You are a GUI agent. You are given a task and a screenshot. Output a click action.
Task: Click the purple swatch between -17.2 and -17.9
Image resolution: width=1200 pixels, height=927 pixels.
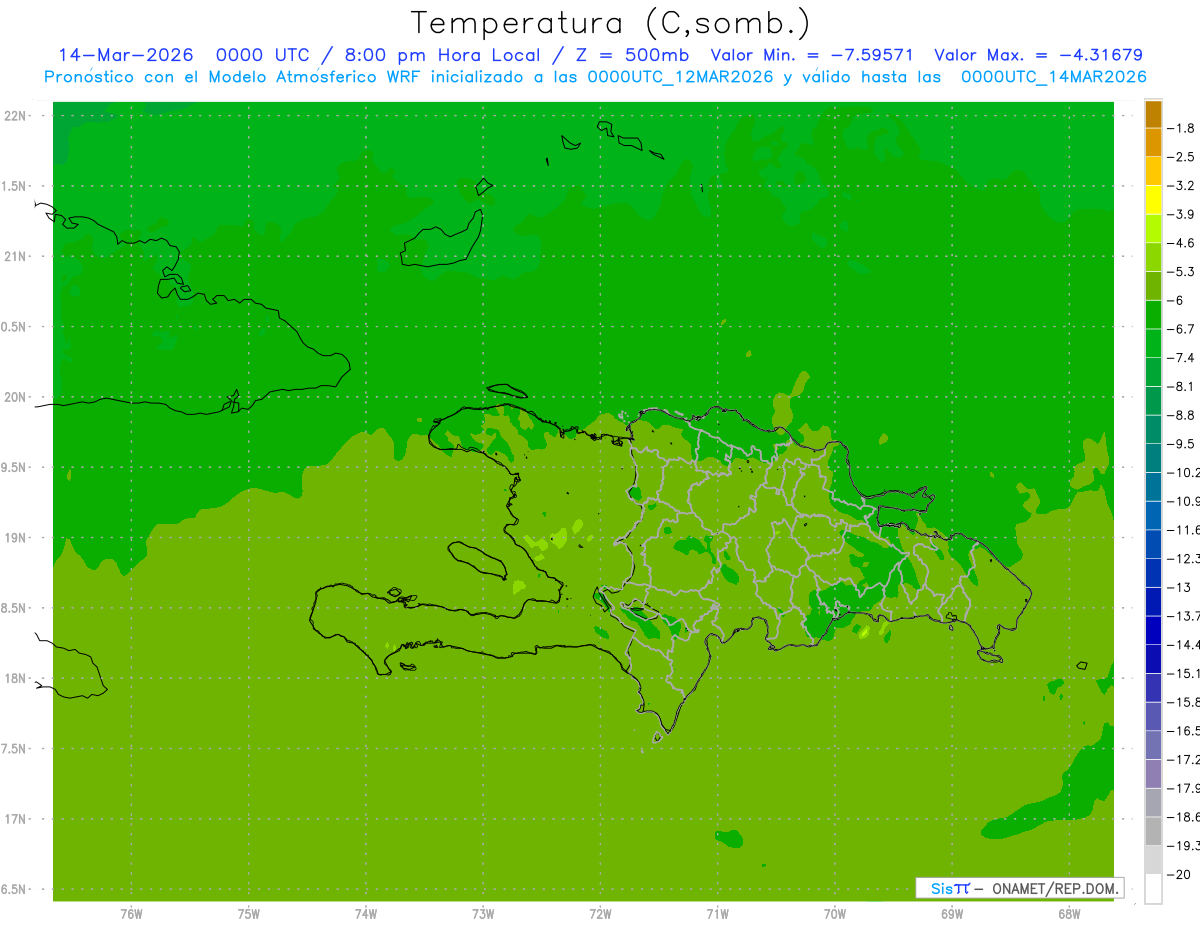1153,773
